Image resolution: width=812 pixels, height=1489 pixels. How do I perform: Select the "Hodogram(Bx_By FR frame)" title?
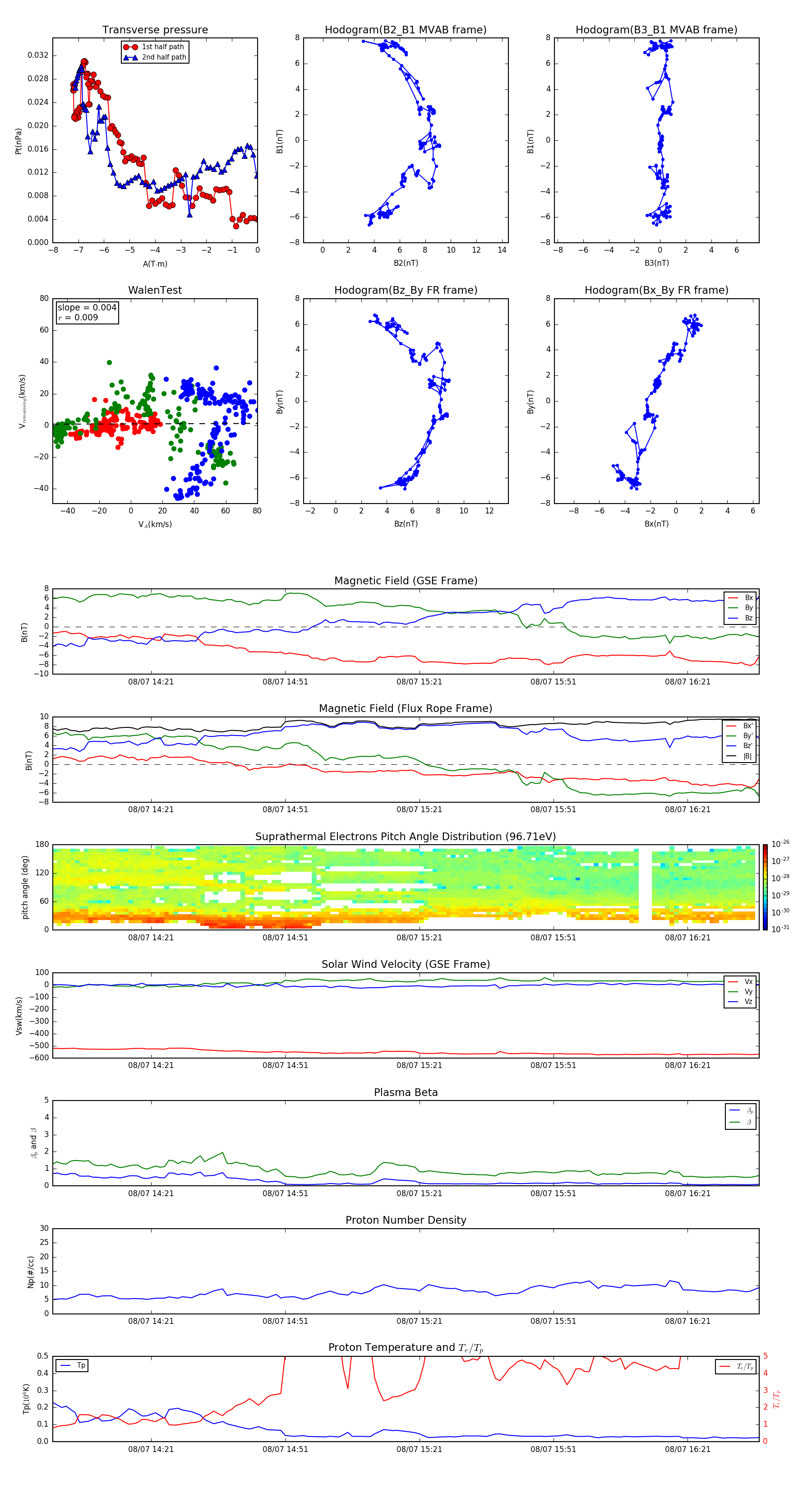point(656,290)
